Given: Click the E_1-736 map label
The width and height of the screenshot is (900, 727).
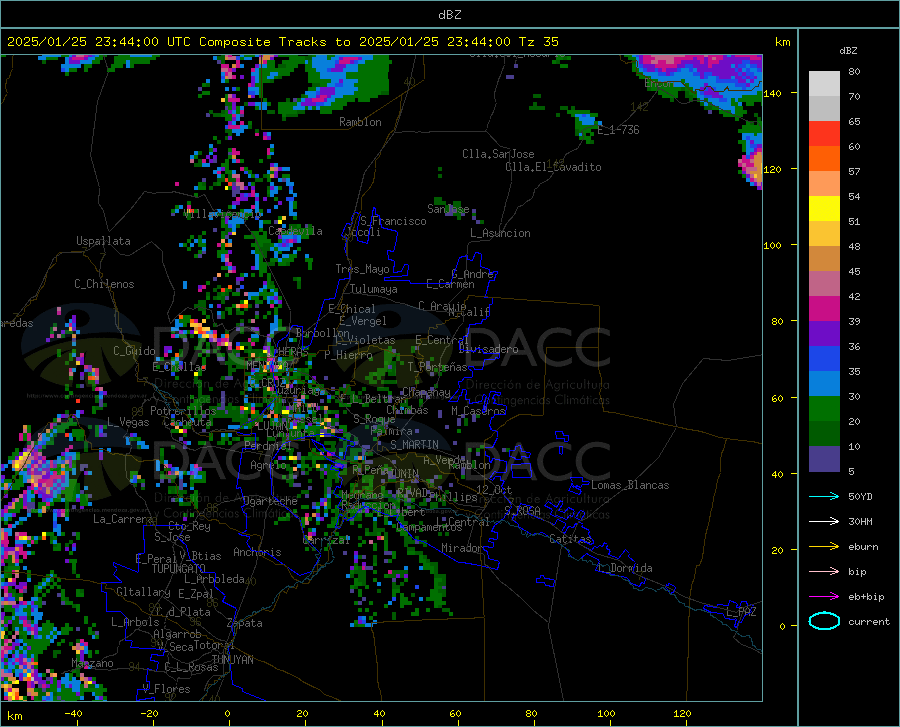Looking at the screenshot, I should click(618, 130).
